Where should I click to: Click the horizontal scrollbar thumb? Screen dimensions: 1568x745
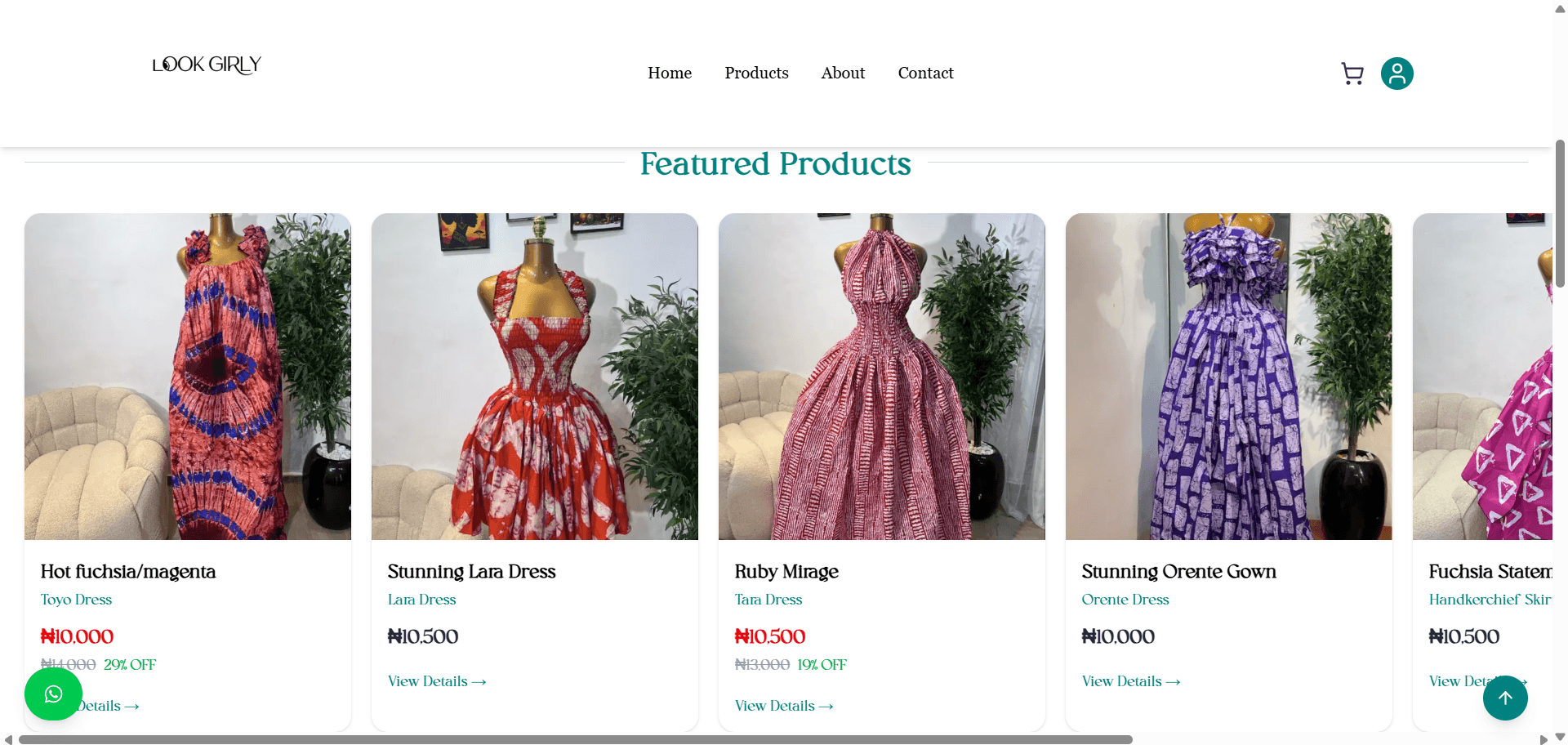click(576, 739)
